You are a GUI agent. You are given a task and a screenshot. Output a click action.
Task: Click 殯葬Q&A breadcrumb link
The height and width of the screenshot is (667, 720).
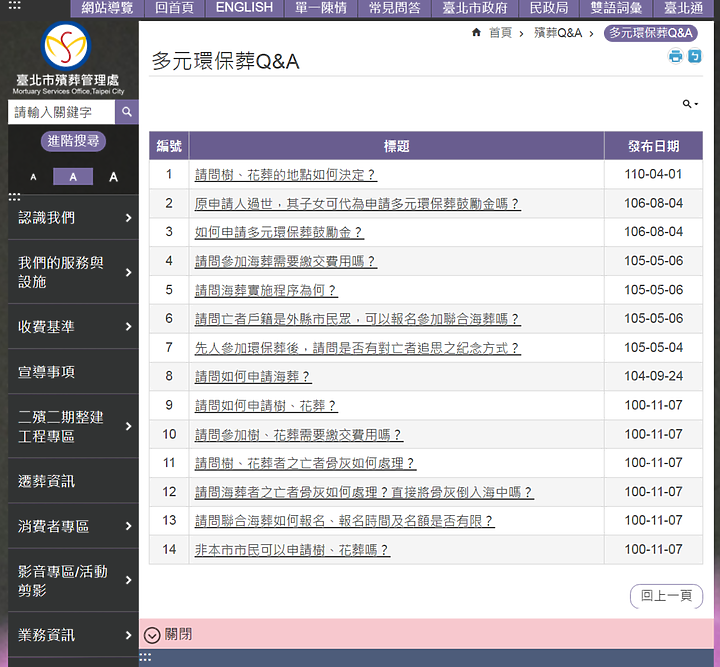coord(558,33)
